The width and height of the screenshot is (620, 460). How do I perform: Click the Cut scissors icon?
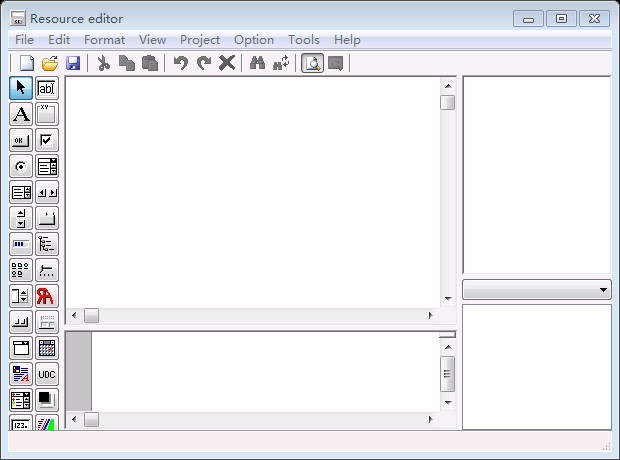point(102,63)
